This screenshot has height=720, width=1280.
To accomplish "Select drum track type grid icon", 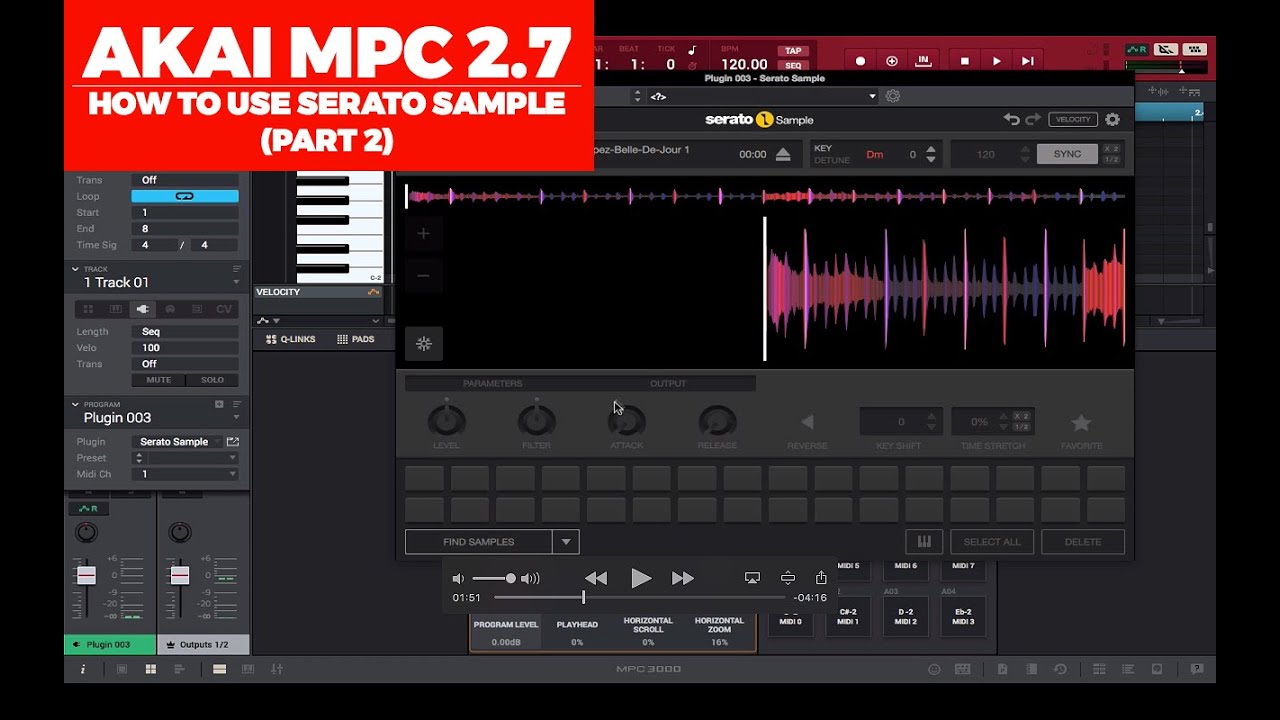I will 88,310.
